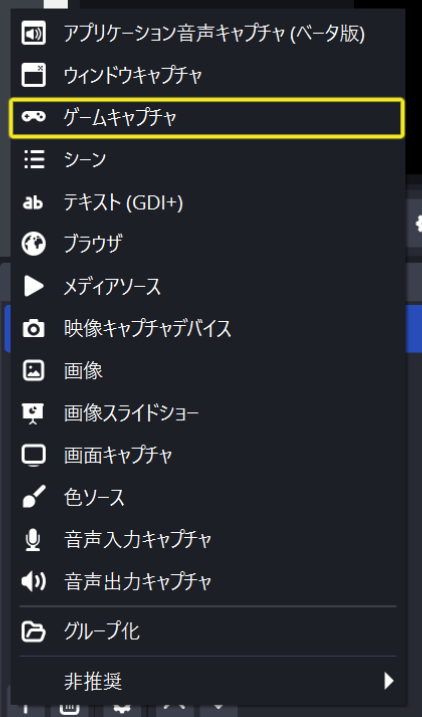This screenshot has height=717, width=422.
Task: Click the monitor icon beside 画面キャプチャ
Action: [33, 455]
